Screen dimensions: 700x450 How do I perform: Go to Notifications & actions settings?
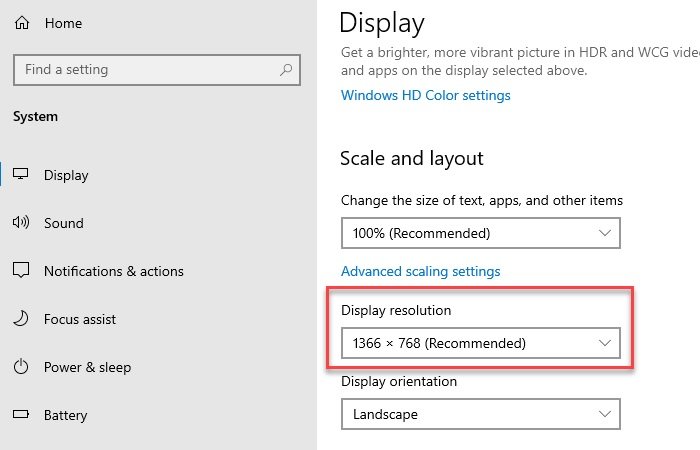pyautogui.click(x=113, y=271)
